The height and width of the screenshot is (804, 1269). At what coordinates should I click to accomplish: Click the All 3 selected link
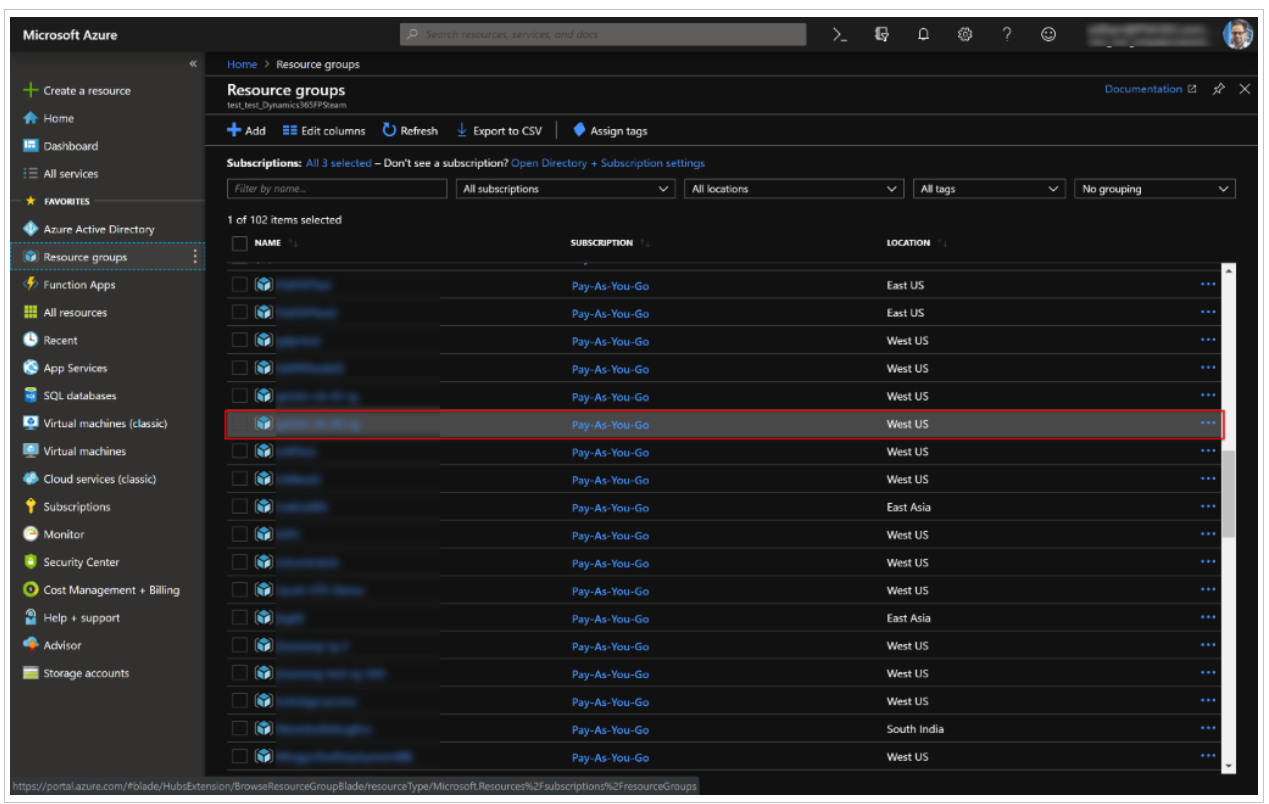coord(338,163)
